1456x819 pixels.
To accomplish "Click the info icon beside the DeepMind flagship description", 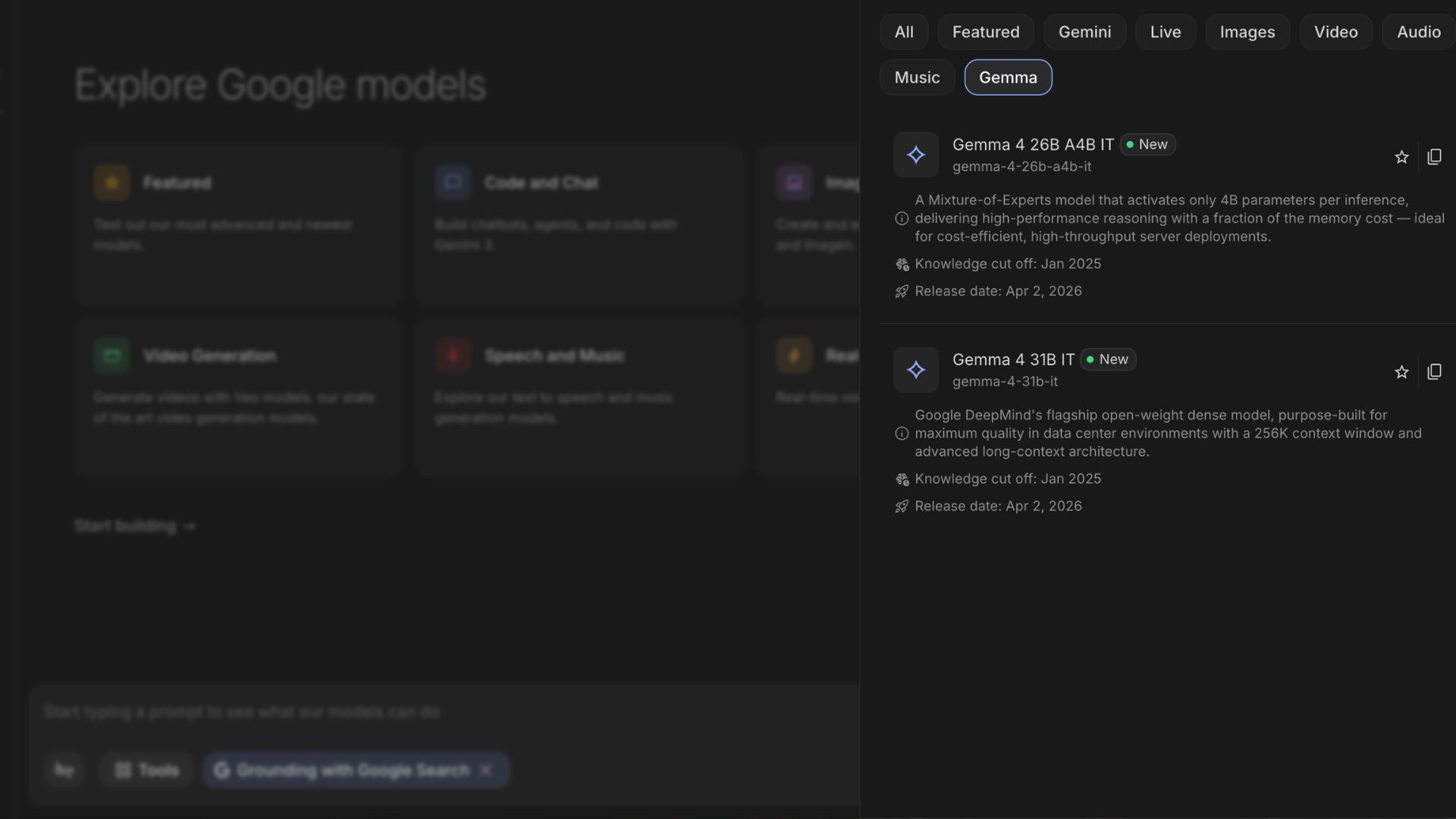I will coord(902,434).
